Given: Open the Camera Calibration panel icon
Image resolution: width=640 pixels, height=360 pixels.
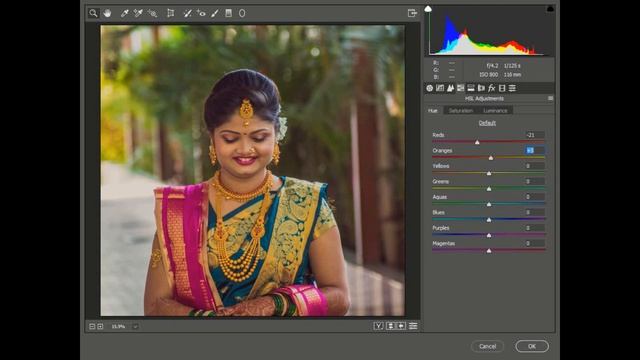Looking at the screenshot, I should tap(502, 88).
